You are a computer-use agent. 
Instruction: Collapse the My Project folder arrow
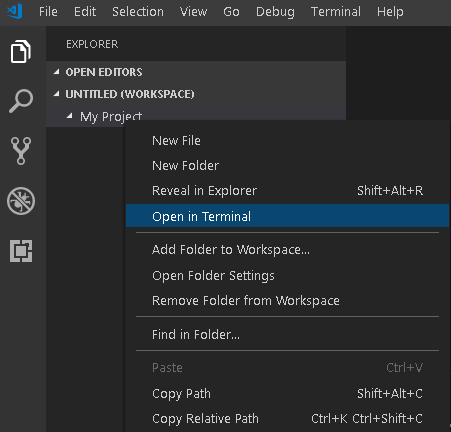coord(70,116)
